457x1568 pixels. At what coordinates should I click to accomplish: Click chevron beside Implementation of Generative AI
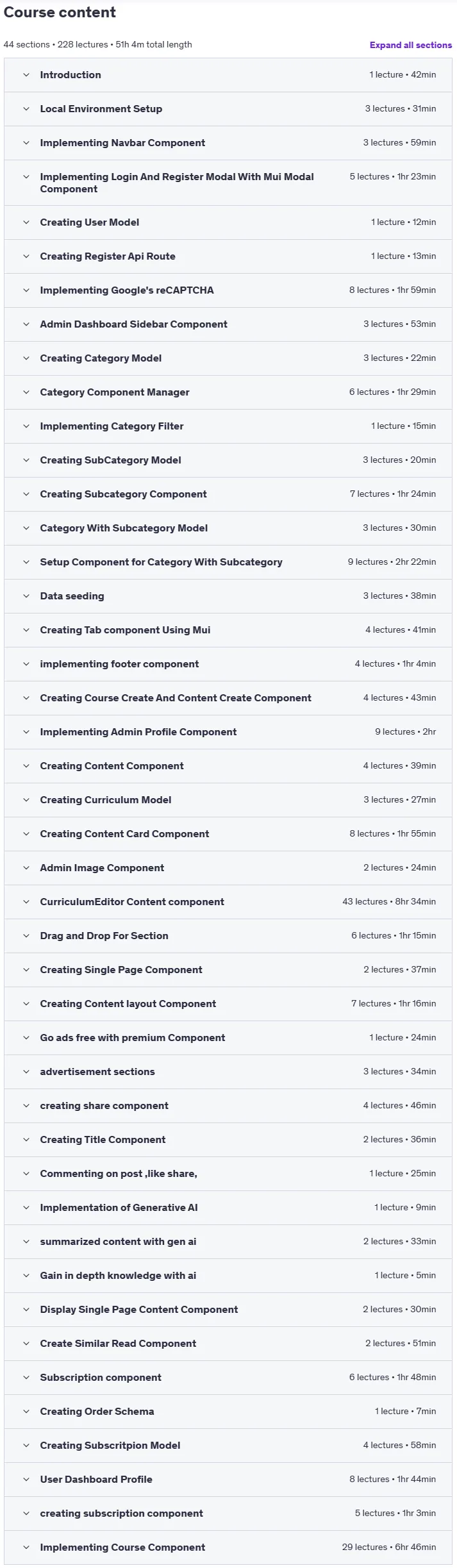[x=26, y=1208]
